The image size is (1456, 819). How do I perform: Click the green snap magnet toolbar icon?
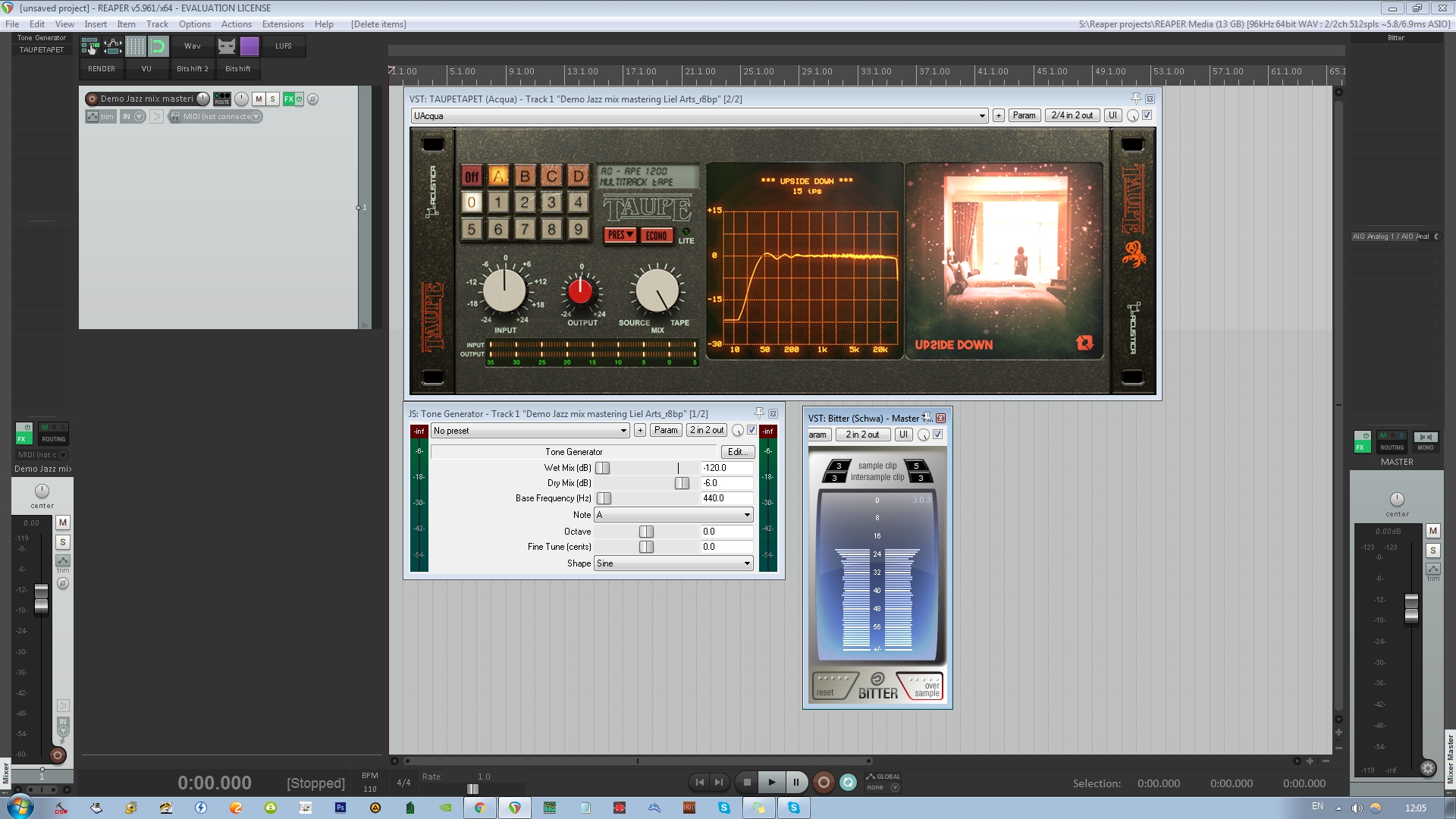pos(158,46)
